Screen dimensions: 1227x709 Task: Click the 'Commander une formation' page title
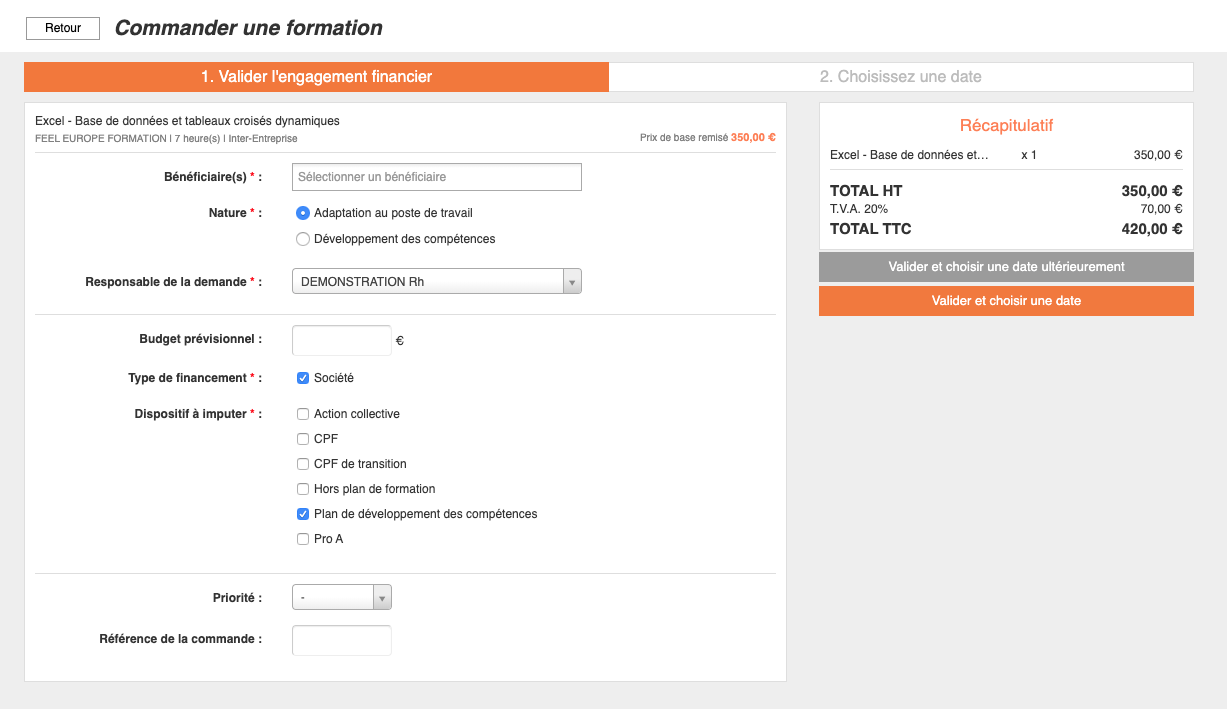pos(249,28)
